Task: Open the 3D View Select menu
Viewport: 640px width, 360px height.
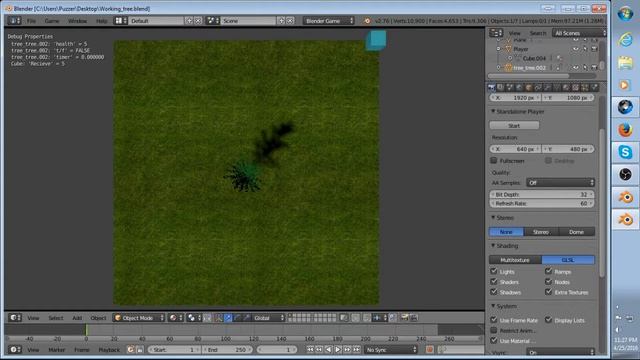Action: point(56,318)
